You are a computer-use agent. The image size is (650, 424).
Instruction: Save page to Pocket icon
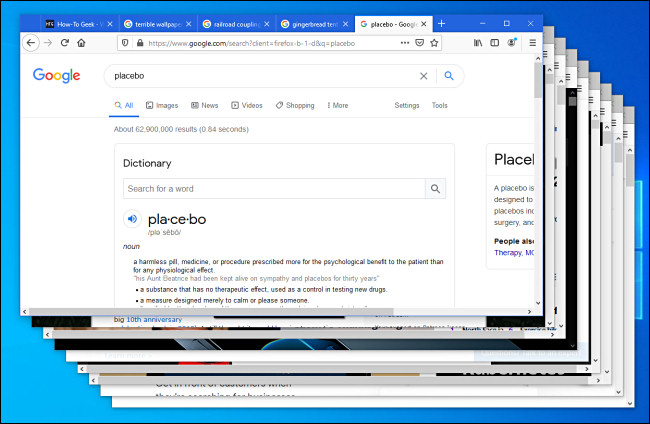coord(420,43)
